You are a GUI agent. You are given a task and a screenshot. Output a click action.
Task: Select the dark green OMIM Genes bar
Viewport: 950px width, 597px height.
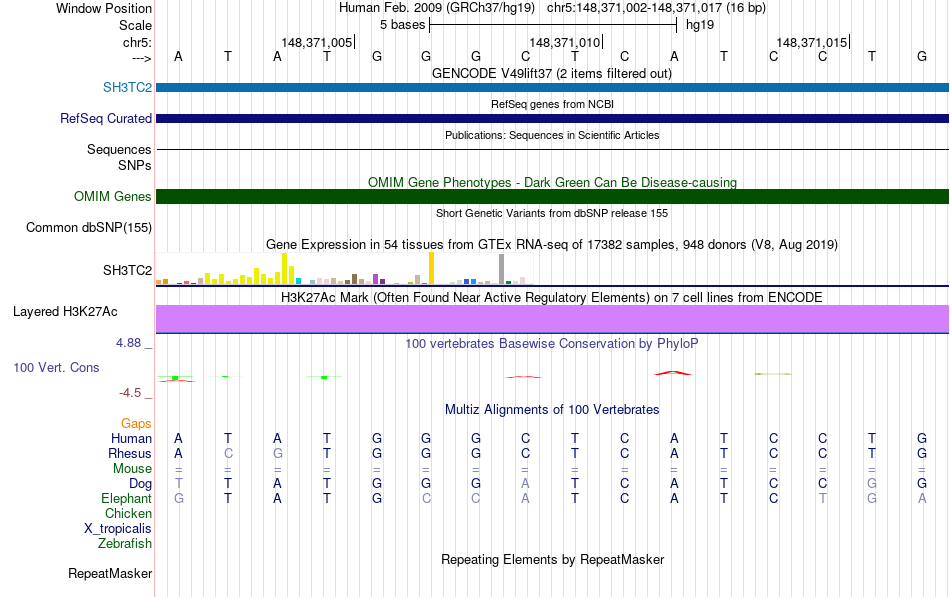coord(553,196)
